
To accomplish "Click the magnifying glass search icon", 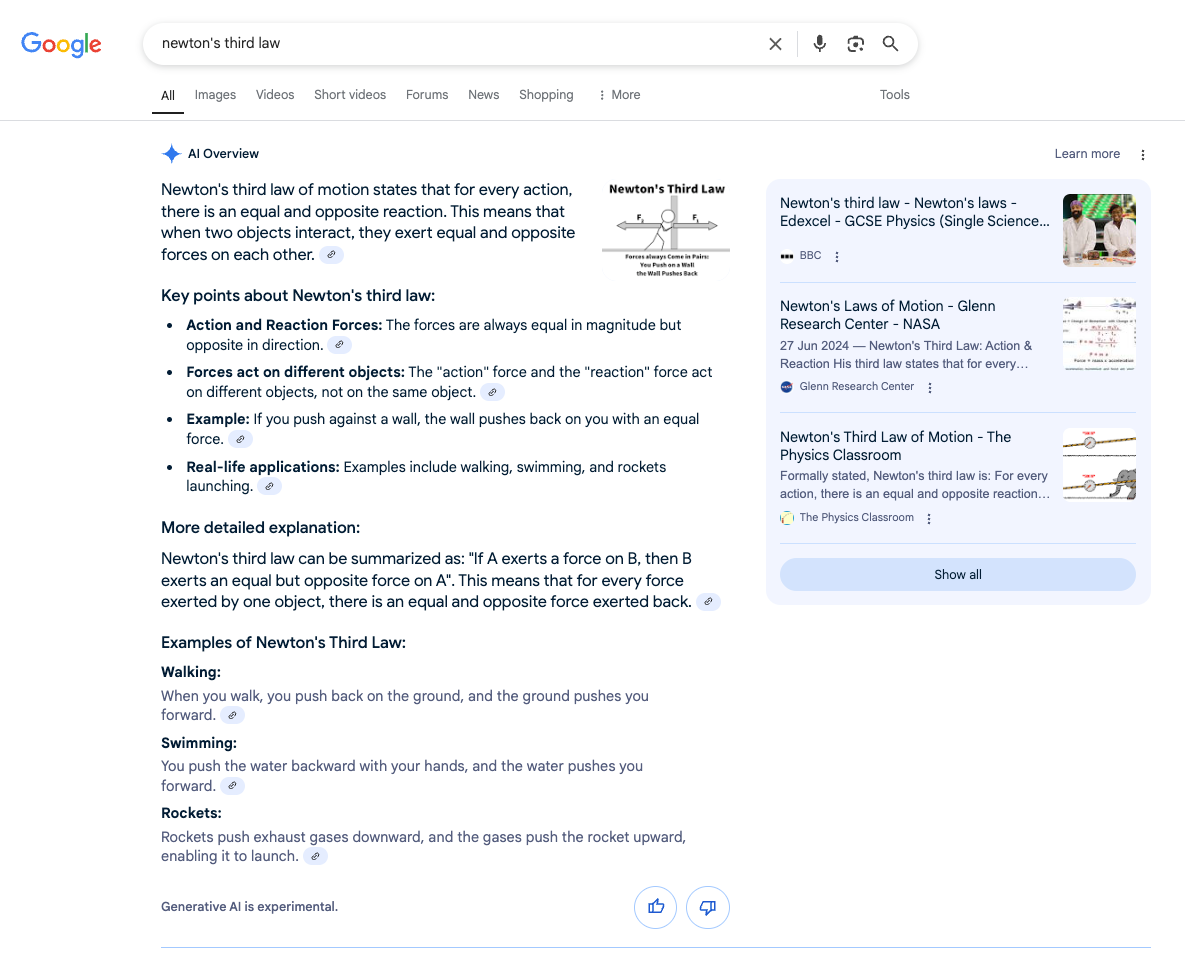I will (890, 44).
